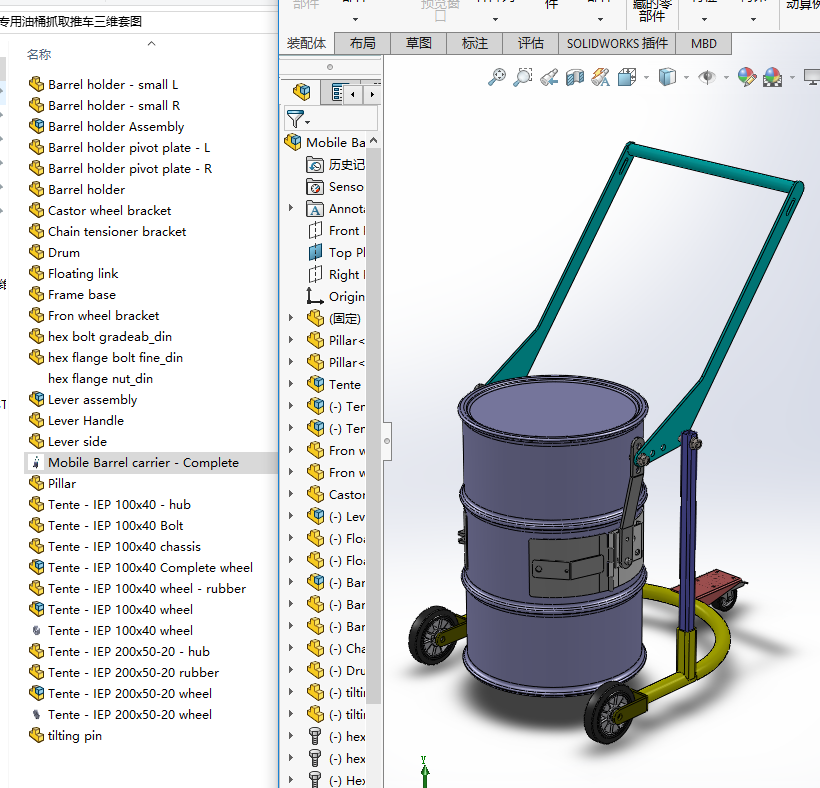Expand the Castor component tree node
This screenshot has width=820, height=788.
pos(291,495)
